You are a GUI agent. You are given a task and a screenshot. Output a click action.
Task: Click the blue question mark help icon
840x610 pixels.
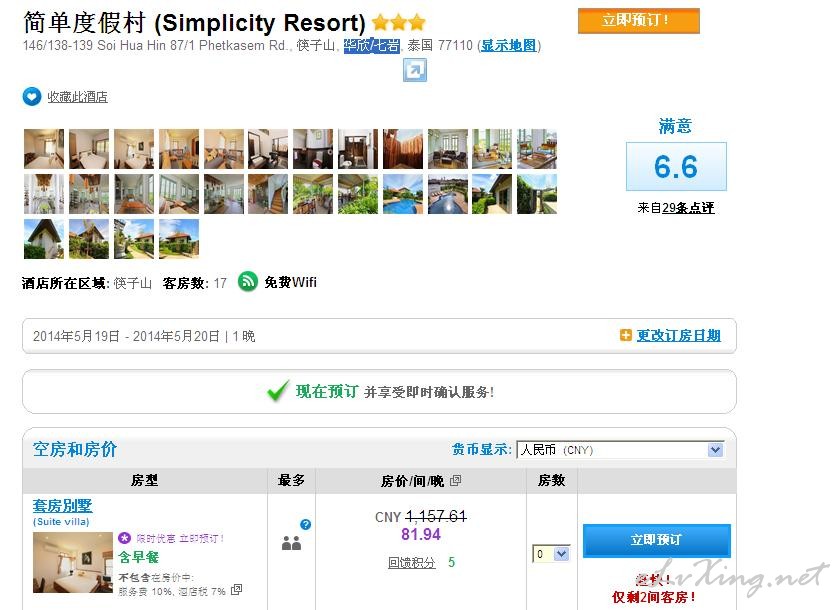[305, 524]
